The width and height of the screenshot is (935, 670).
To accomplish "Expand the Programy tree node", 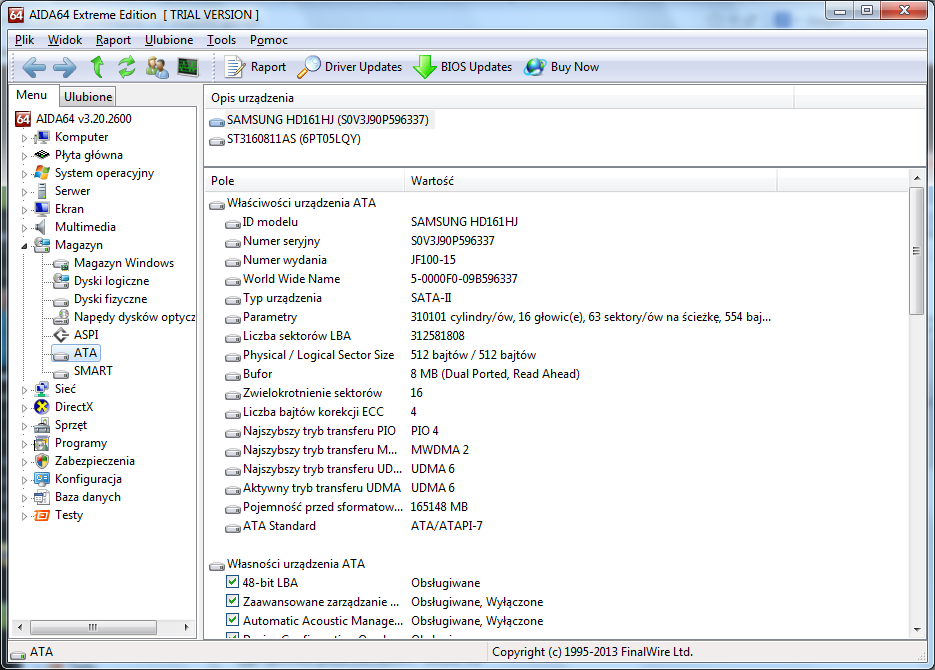I will 24,444.
